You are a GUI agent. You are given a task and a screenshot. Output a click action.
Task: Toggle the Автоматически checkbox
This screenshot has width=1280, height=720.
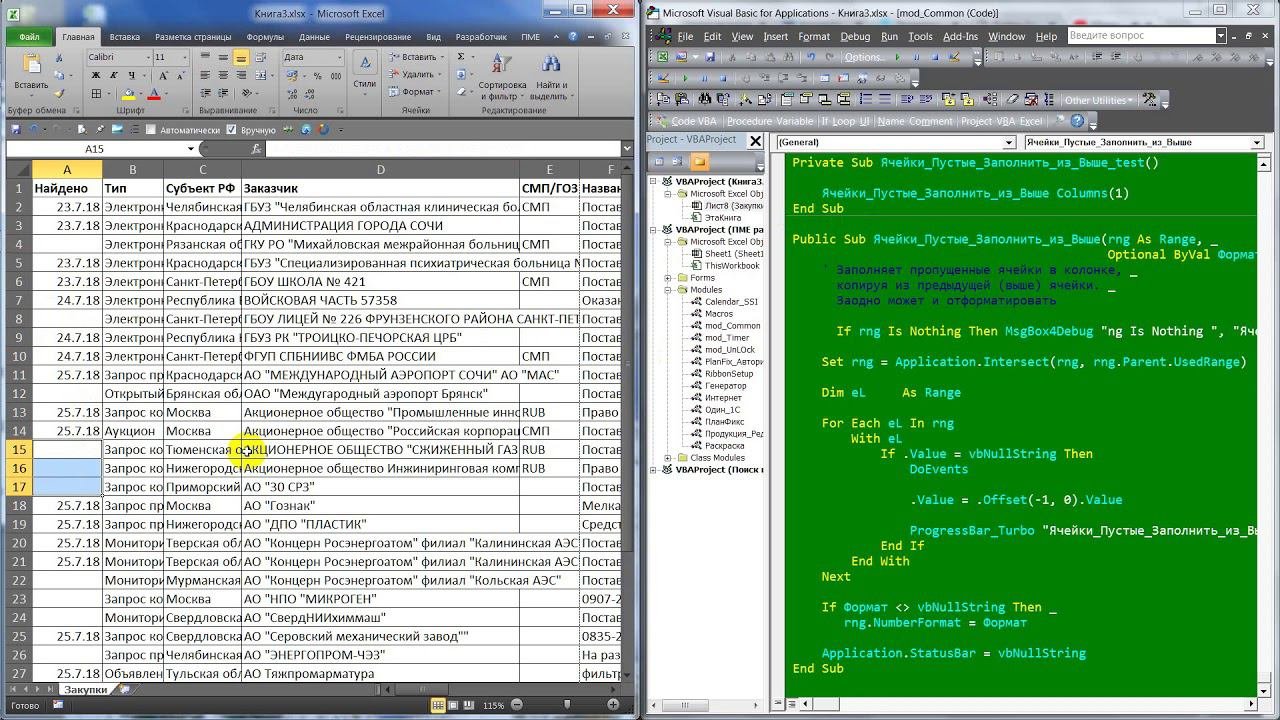tap(150, 130)
